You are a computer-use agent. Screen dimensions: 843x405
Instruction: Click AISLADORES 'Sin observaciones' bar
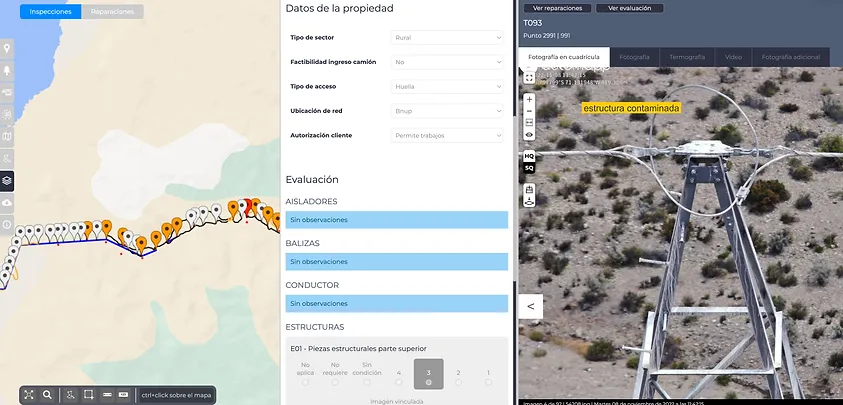(x=397, y=219)
